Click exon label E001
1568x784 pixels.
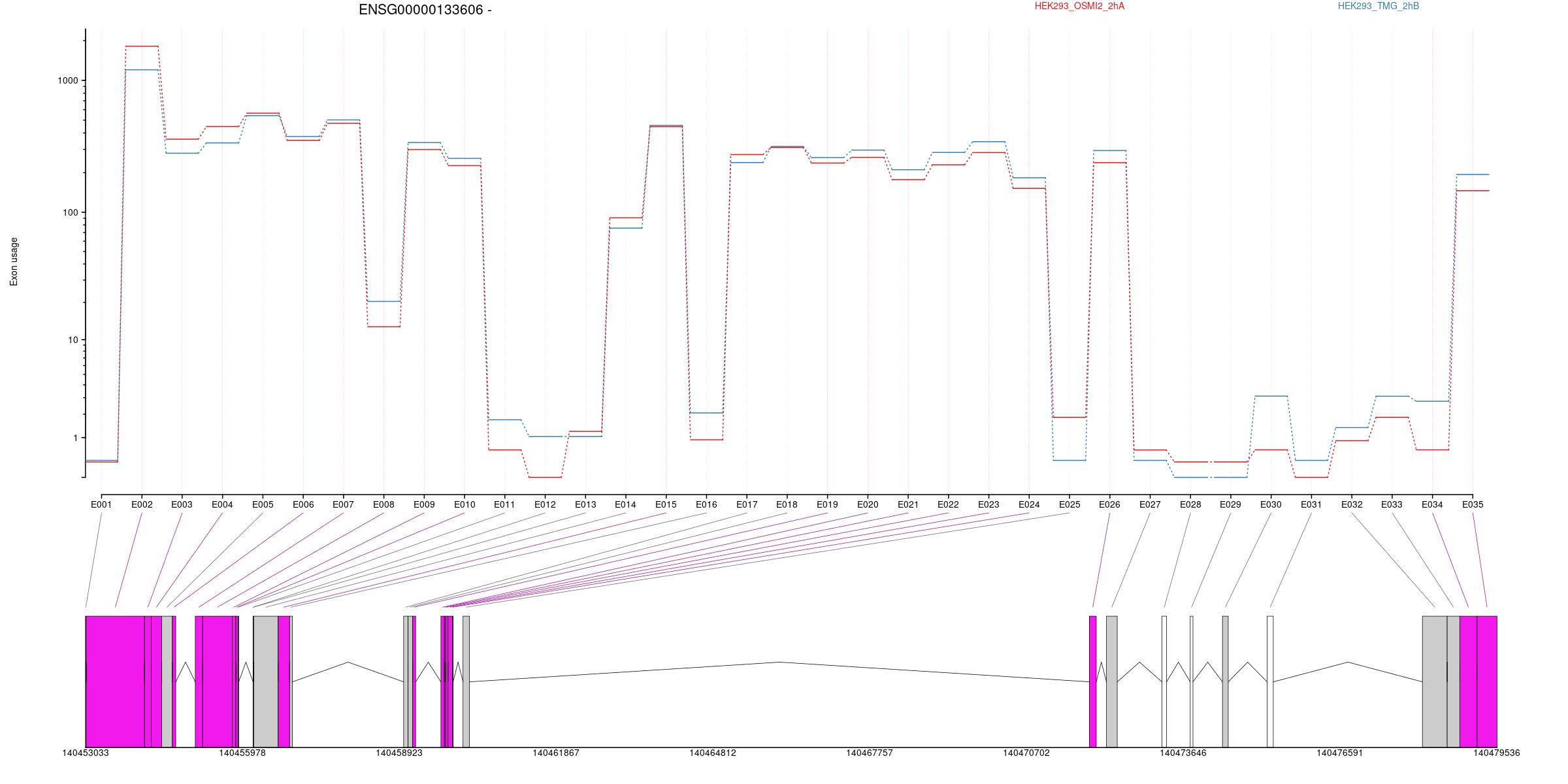(x=101, y=504)
